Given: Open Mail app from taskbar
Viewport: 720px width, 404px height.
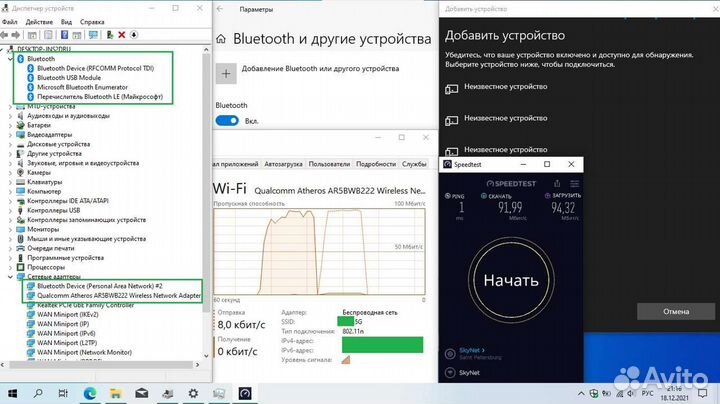Looking at the screenshot, I should click(142, 393).
